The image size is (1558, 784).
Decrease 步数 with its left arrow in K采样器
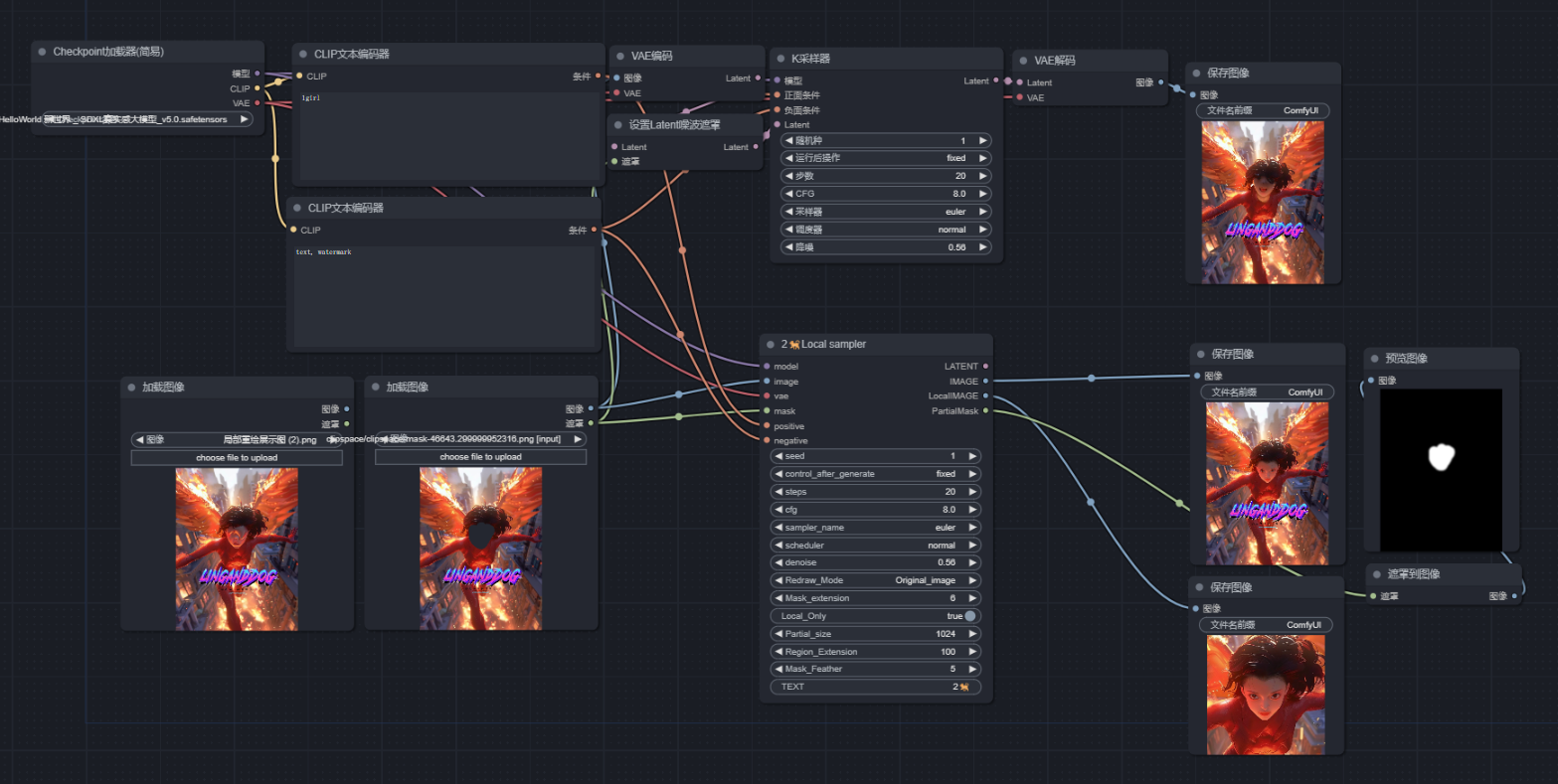[x=788, y=176]
